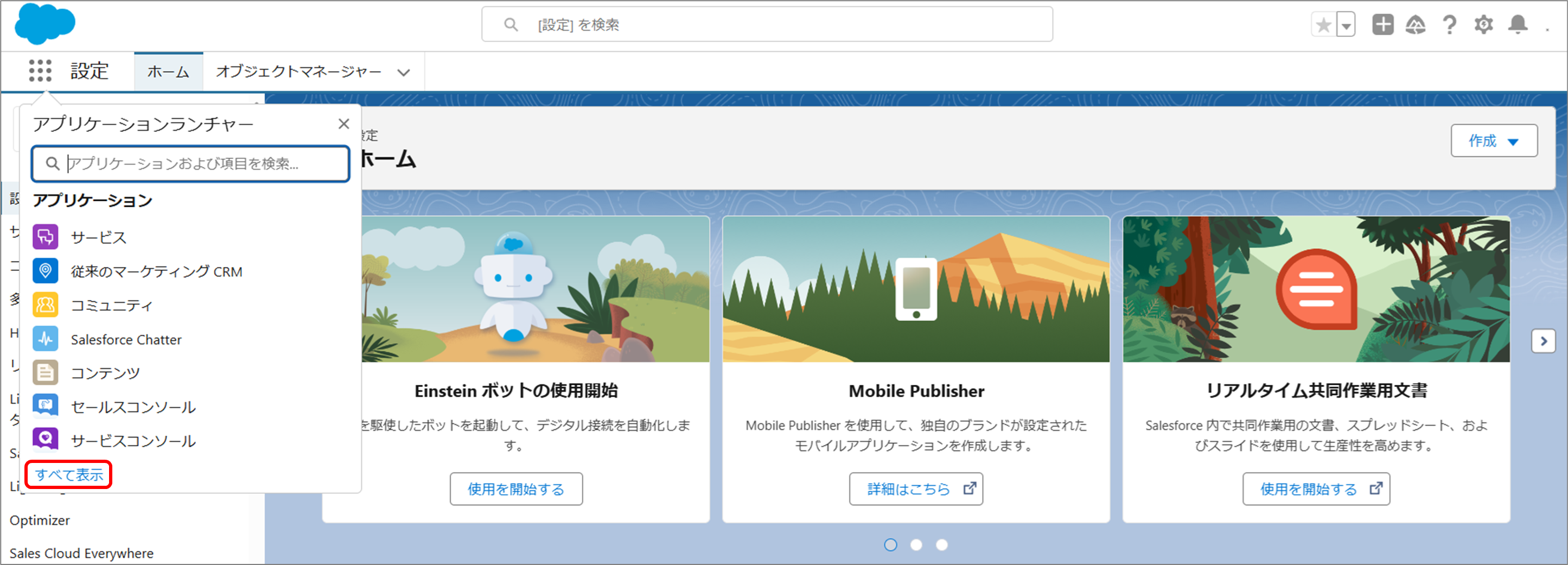The width and height of the screenshot is (1568, 565).
Task: Open the setup gear icon
Action: [x=1483, y=25]
